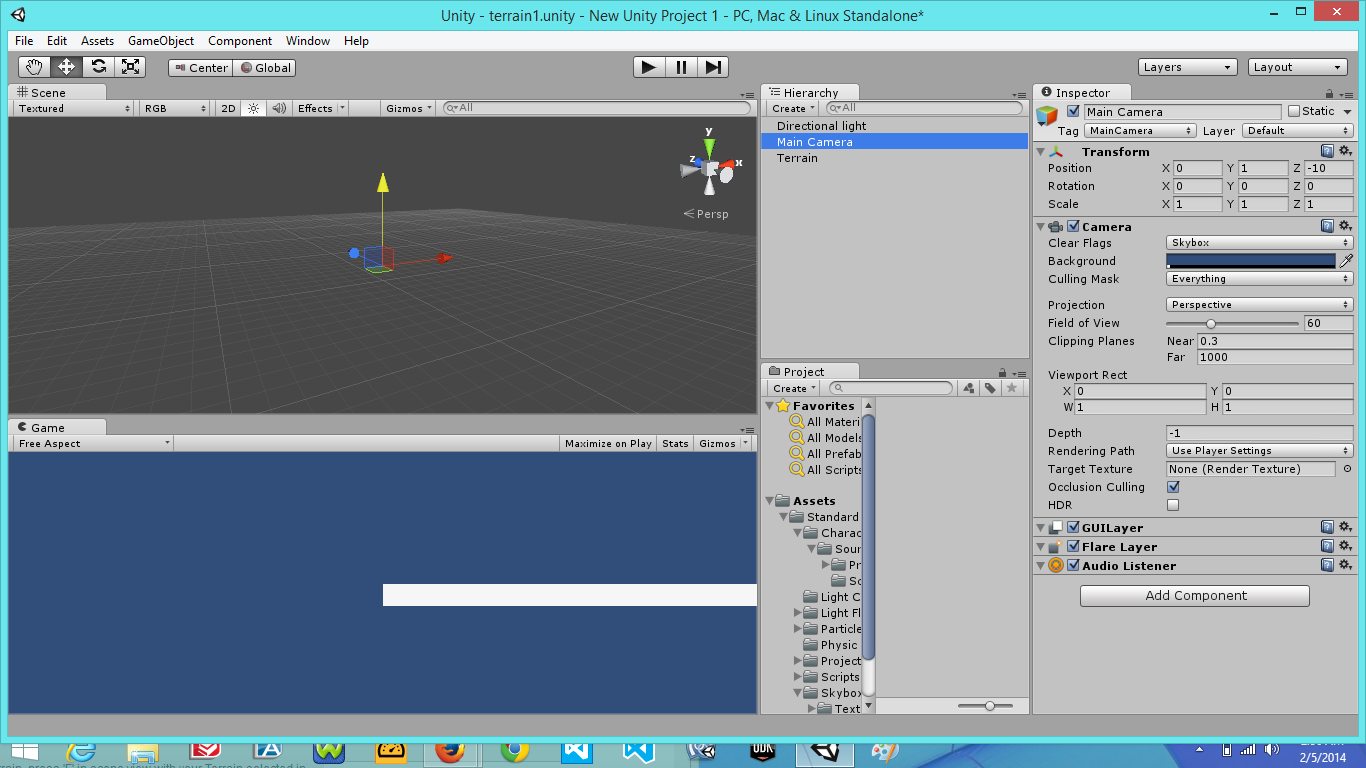Toggle scene lighting sun icon
This screenshot has height=768, width=1366.
[253, 108]
